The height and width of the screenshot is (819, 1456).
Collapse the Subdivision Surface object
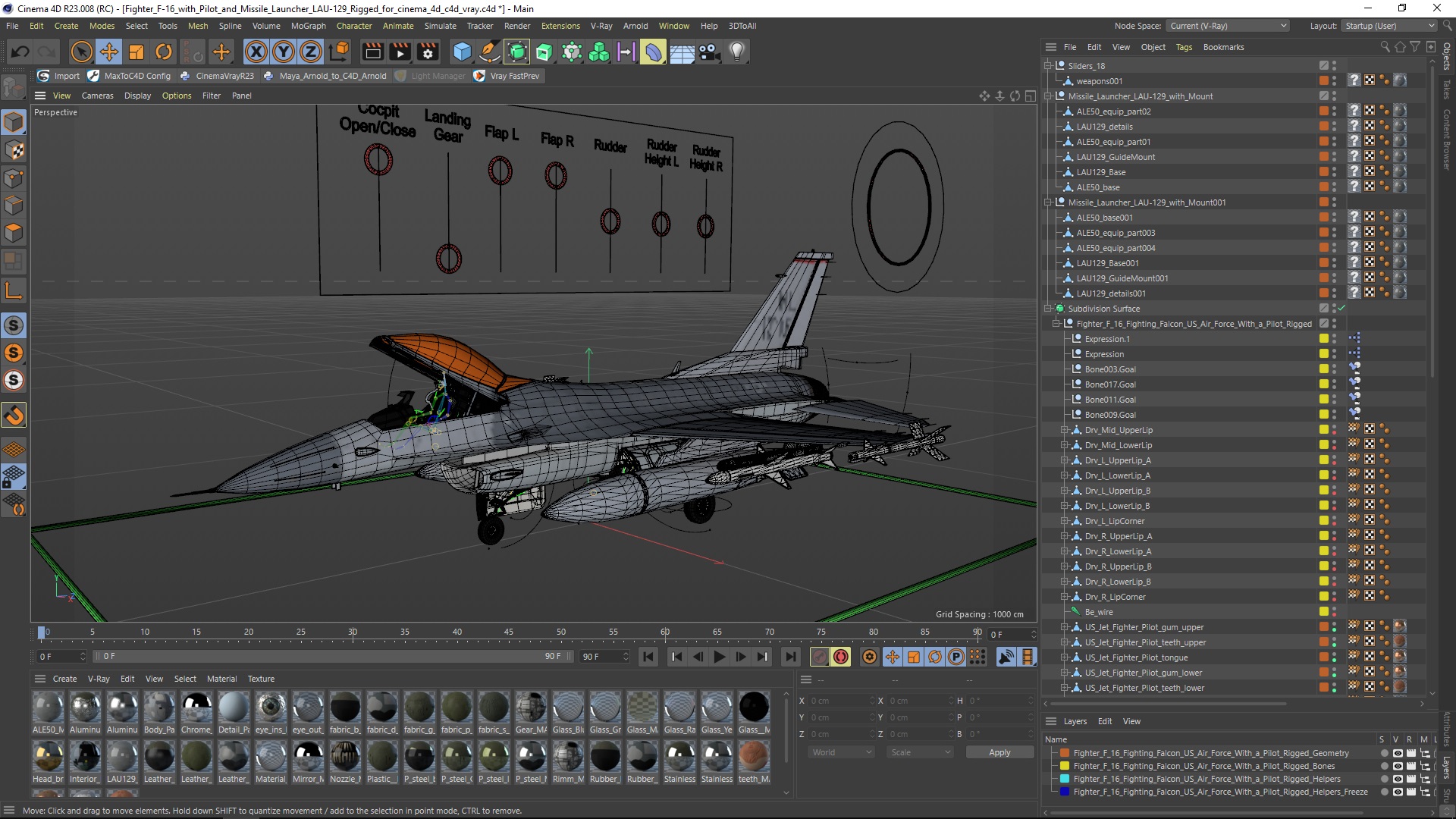(x=1048, y=309)
